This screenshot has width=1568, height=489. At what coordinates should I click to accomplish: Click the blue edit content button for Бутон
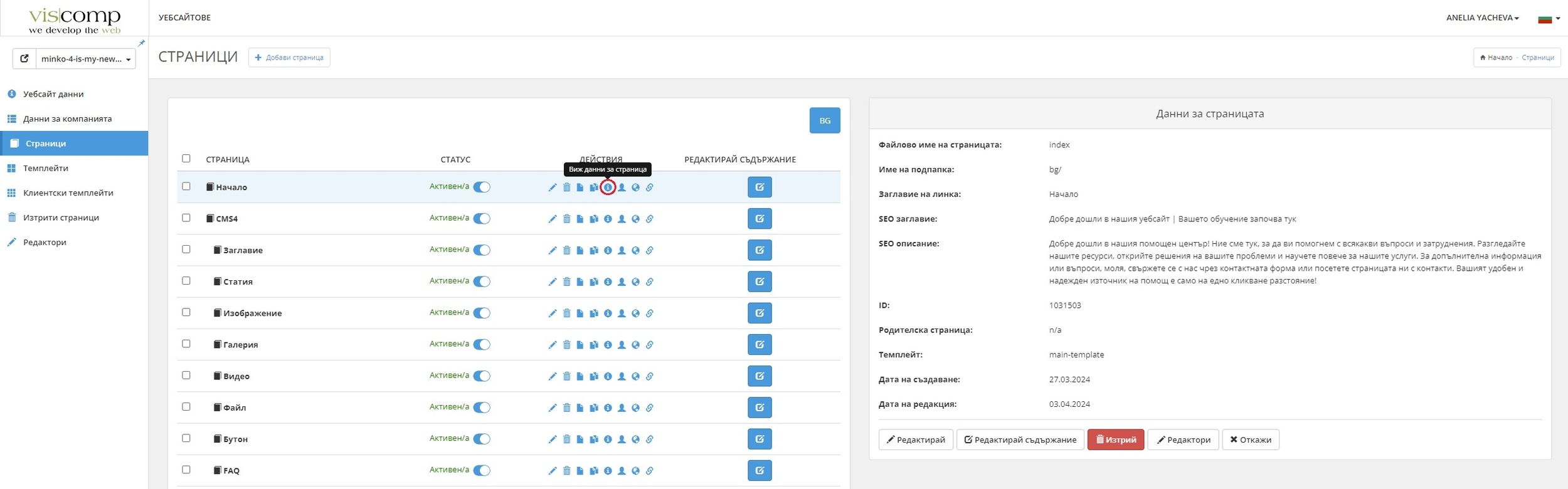click(759, 439)
